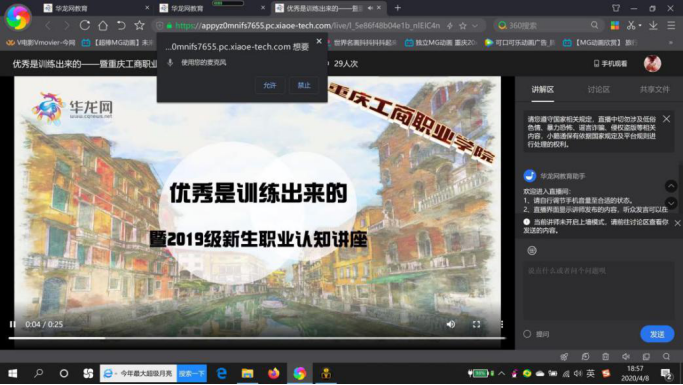The height and width of the screenshot is (385, 683).
Task: Switch to the 讨论区 tab
Action: (598, 90)
